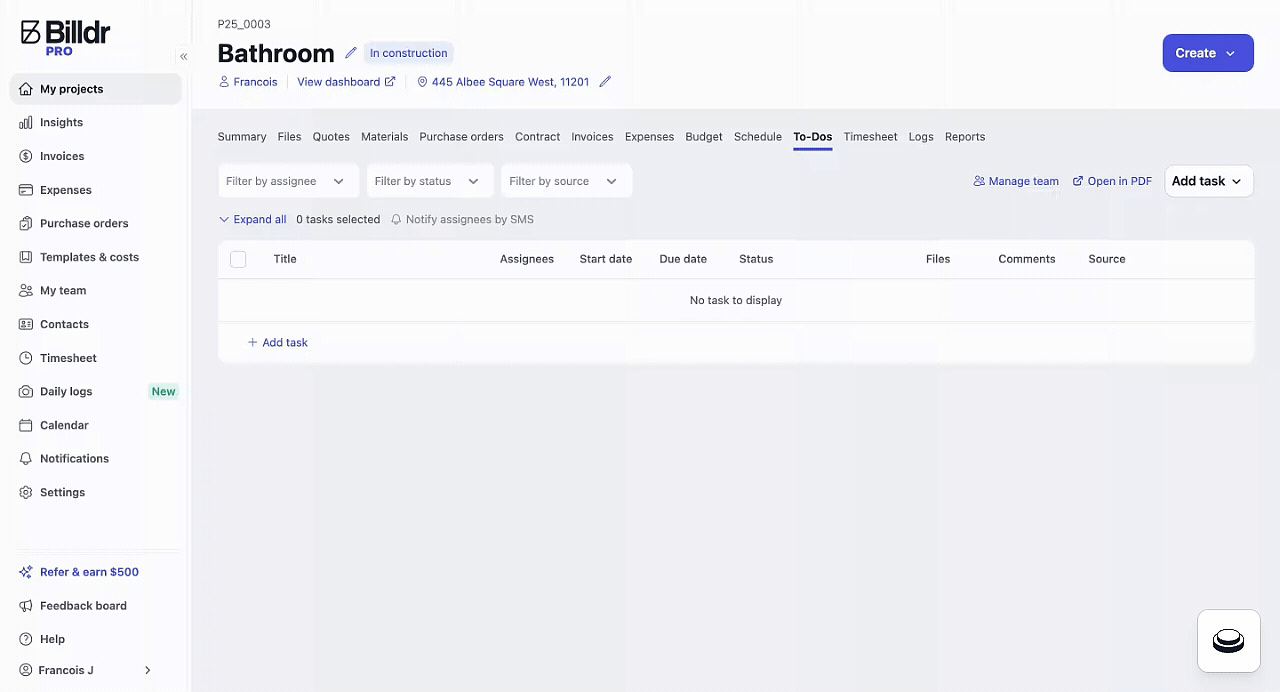Screen dimensions: 1280x692
Task: Click the Status column header
Action: point(756,259)
